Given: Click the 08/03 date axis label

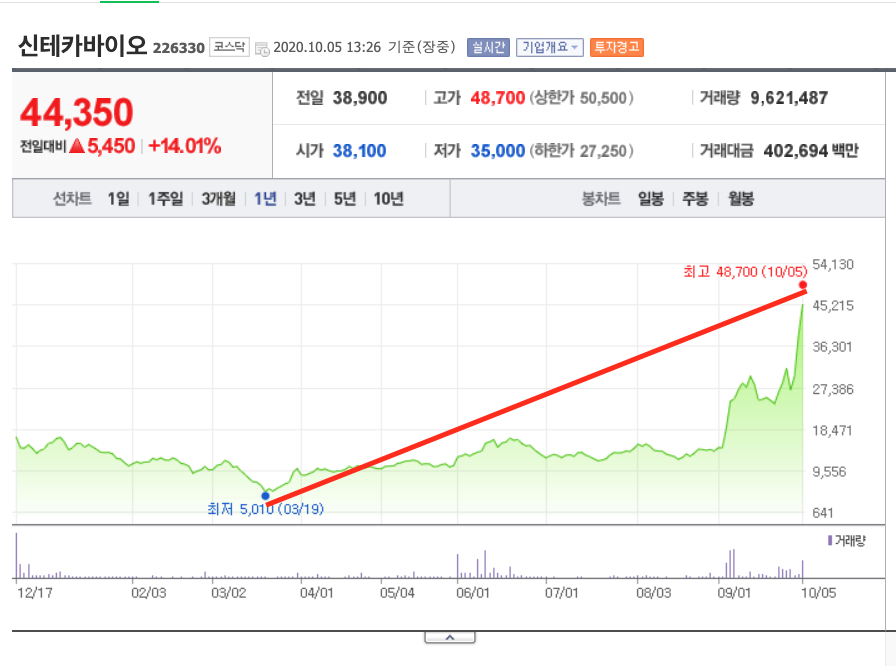Looking at the screenshot, I should pos(654,593).
